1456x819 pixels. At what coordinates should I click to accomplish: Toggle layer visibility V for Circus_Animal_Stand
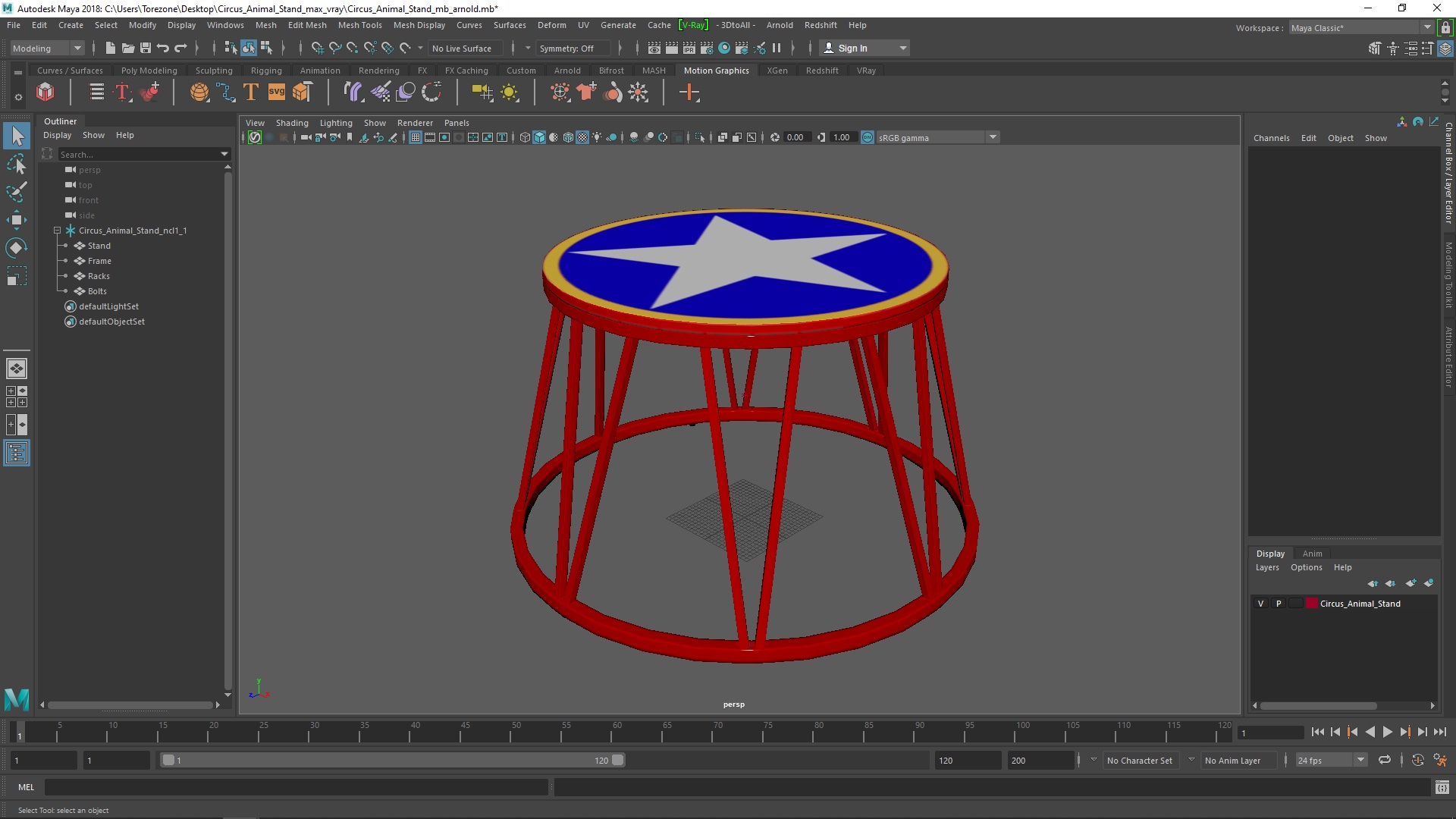[1261, 604]
